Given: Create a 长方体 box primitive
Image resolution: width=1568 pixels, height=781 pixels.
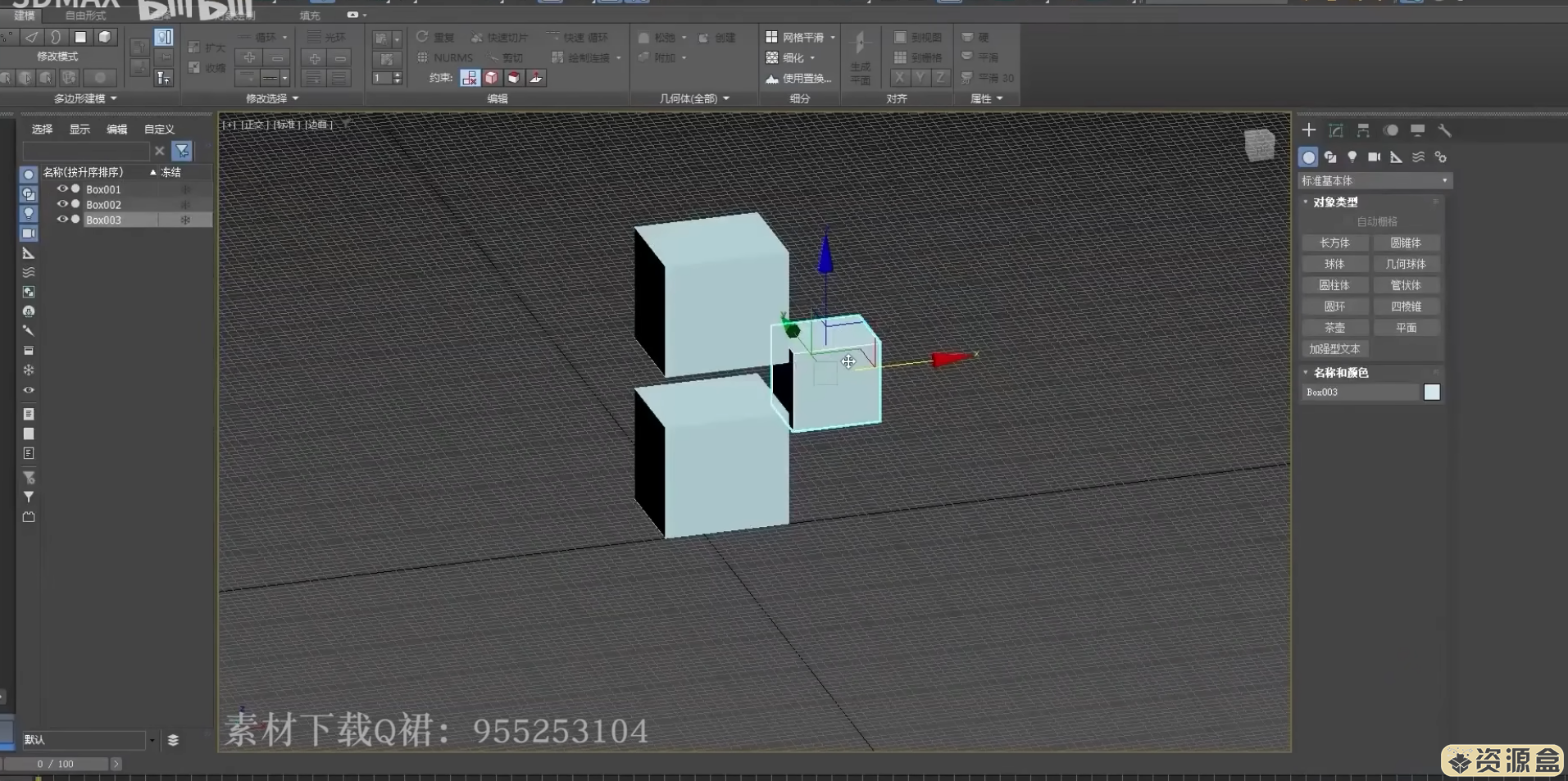Looking at the screenshot, I should pos(1334,243).
